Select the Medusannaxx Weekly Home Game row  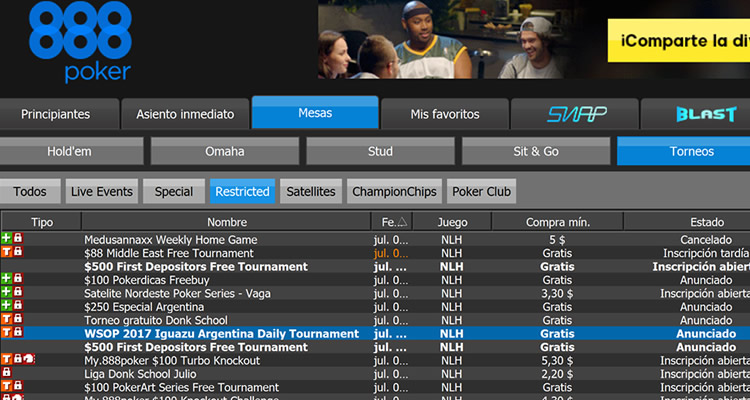tap(375, 240)
